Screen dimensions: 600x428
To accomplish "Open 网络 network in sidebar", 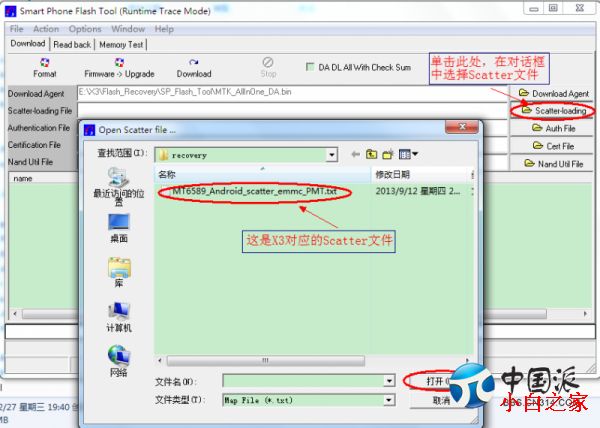I will pyautogui.click(x=119, y=361).
